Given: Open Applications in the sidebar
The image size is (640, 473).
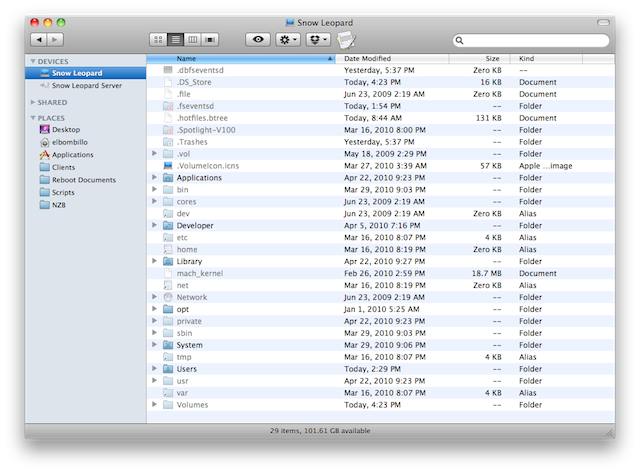Looking at the screenshot, I should 72,155.
